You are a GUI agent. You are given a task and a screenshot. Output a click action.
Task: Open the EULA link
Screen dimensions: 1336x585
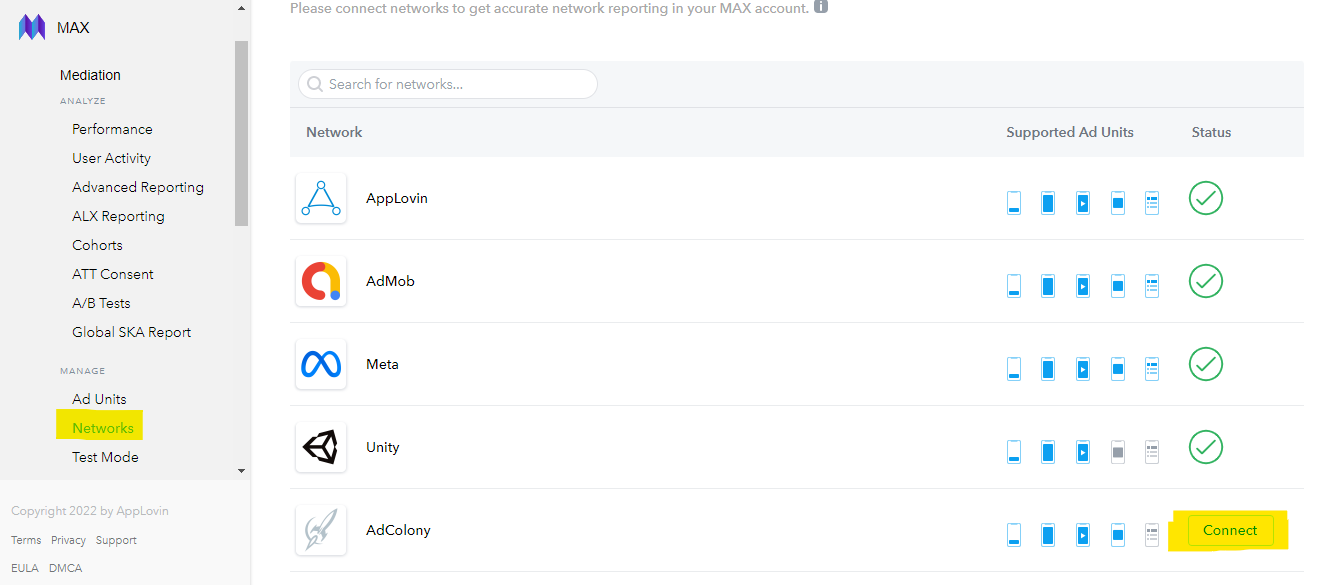pyautogui.click(x=25, y=568)
